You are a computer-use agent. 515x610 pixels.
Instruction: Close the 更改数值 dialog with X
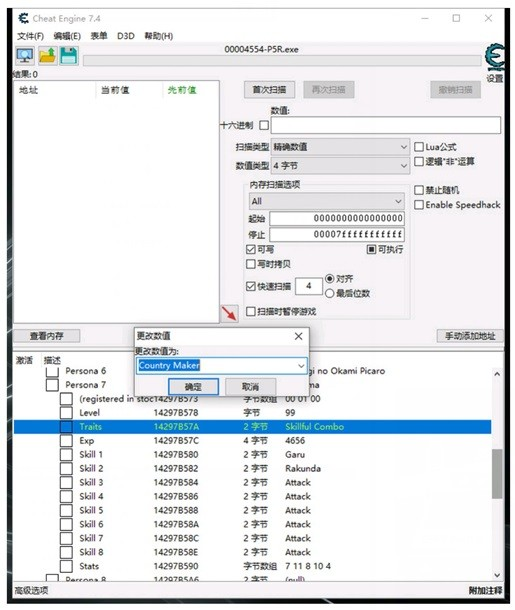[x=298, y=336]
